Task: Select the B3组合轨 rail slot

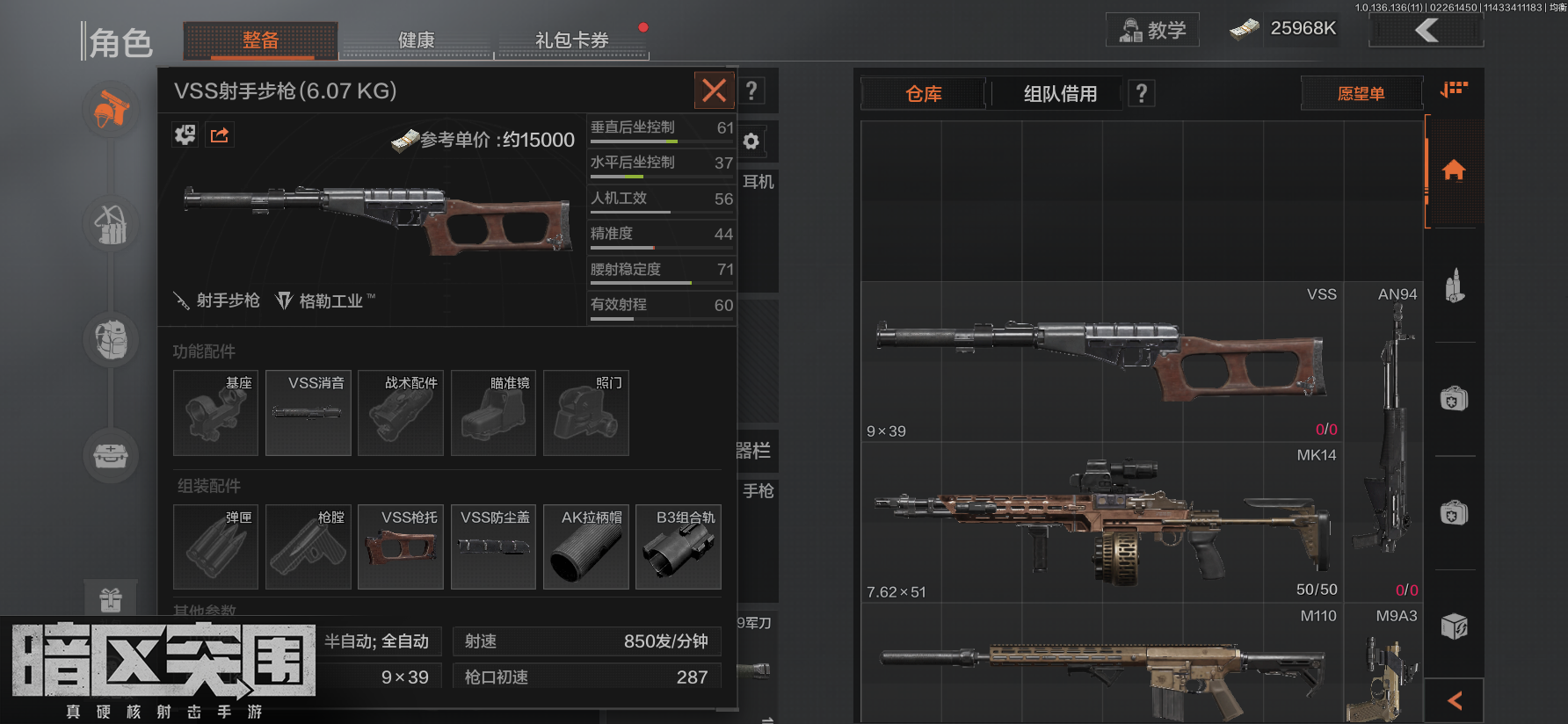Action: pos(679,547)
